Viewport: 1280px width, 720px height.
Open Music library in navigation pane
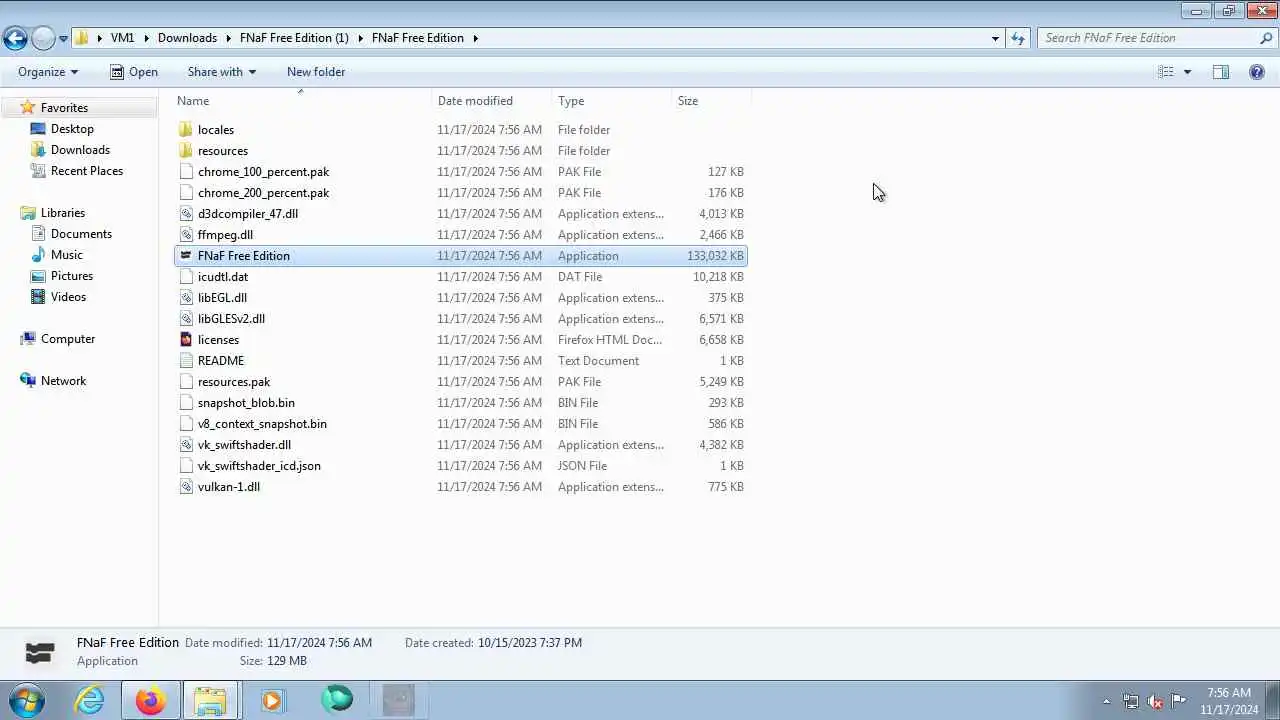[67, 255]
